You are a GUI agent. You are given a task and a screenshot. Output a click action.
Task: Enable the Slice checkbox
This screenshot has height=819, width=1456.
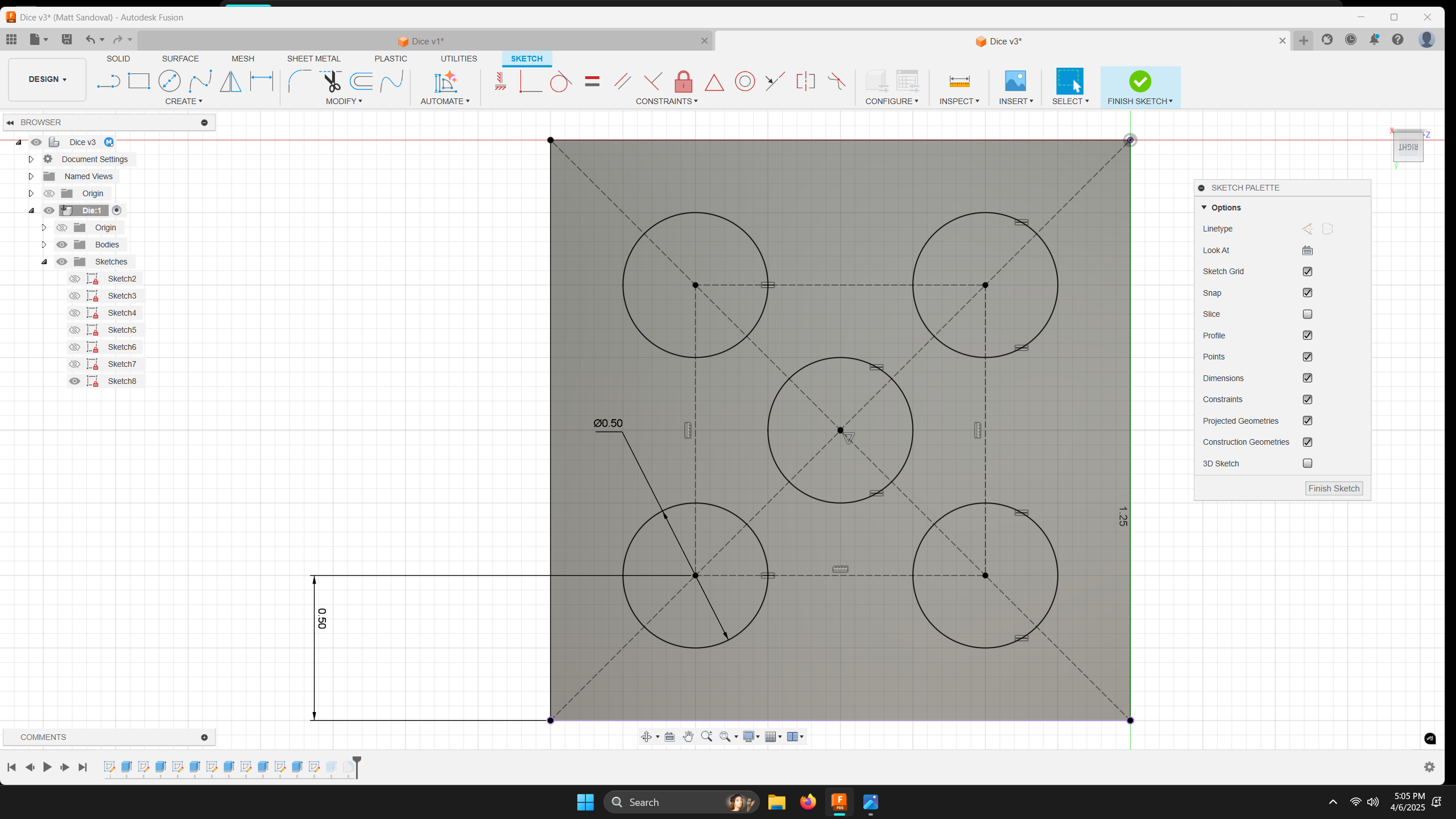1308,314
